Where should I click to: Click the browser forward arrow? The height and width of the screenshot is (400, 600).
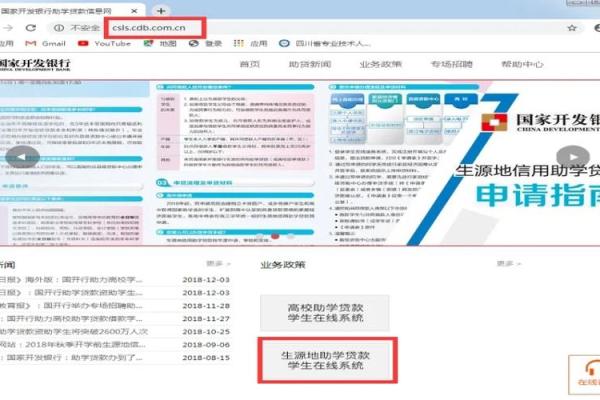click(8, 28)
